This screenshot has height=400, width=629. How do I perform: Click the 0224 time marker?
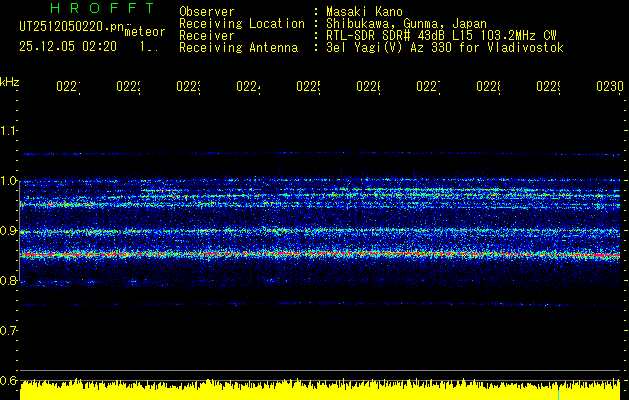coord(248,87)
